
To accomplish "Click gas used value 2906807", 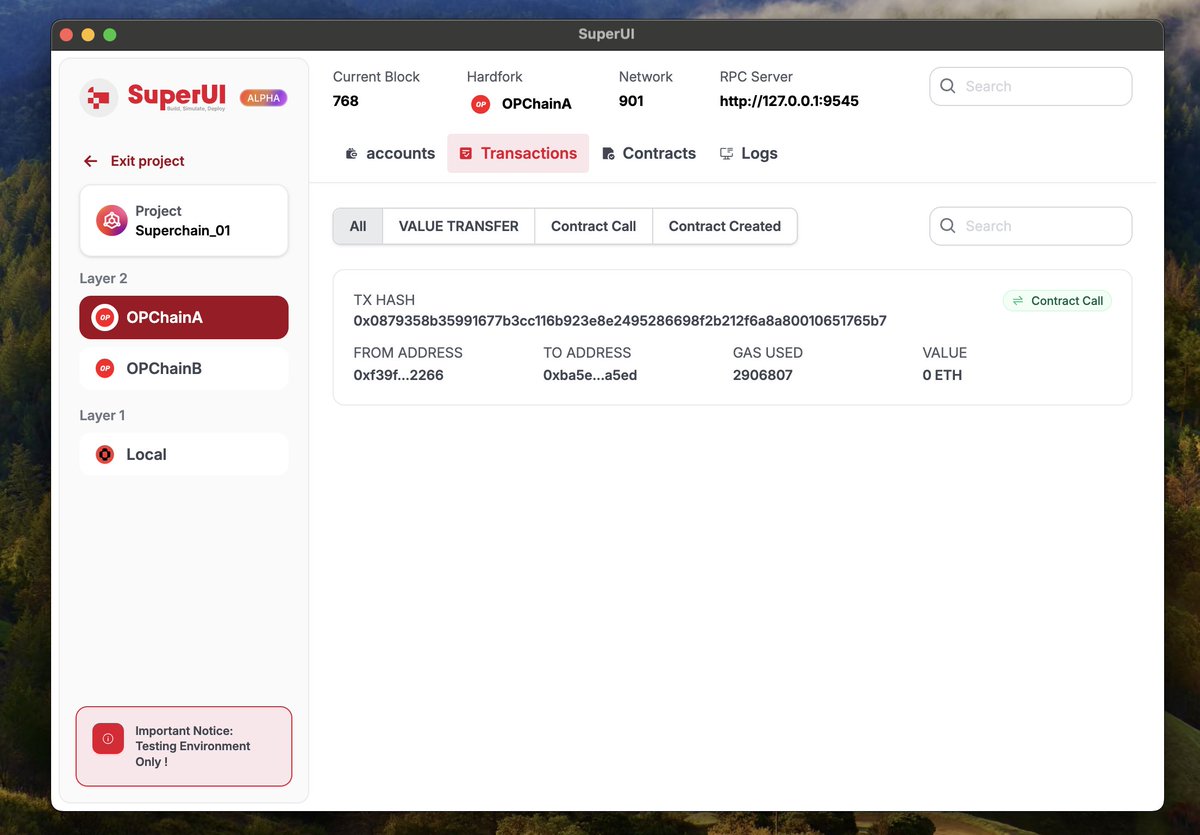I will [x=763, y=375].
